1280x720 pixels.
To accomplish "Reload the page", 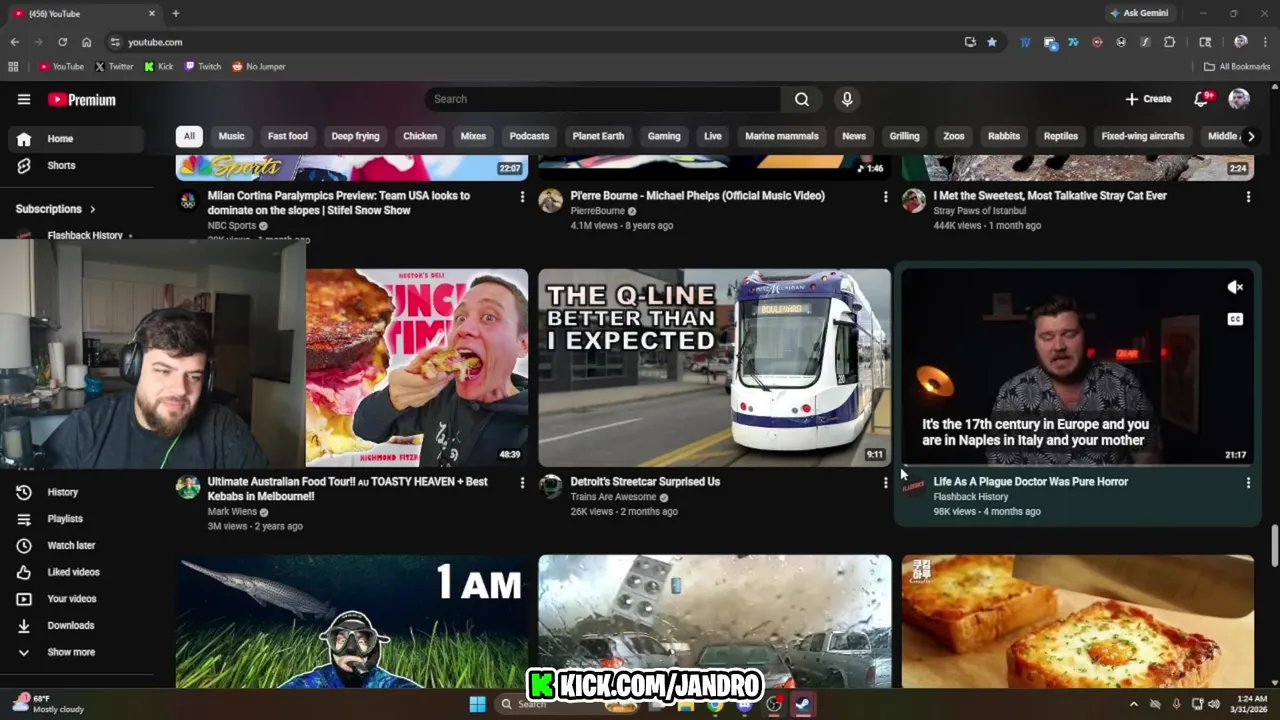I will click(62, 42).
